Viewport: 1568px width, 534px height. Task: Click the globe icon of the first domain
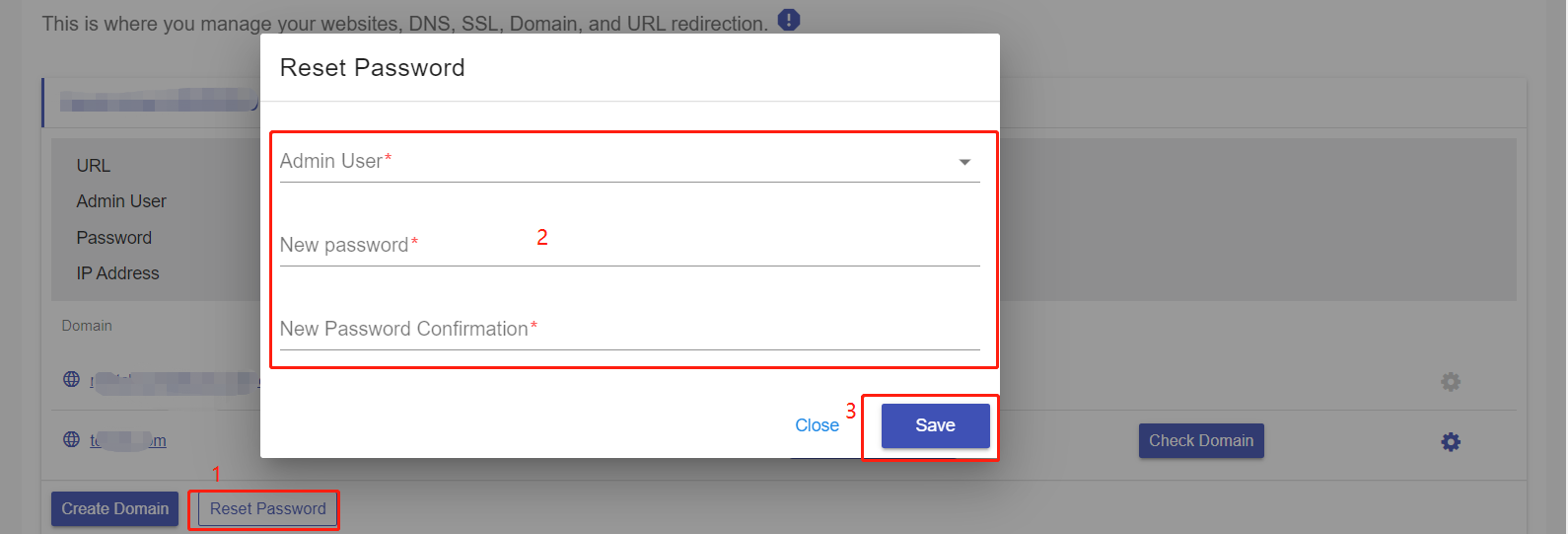click(x=72, y=379)
